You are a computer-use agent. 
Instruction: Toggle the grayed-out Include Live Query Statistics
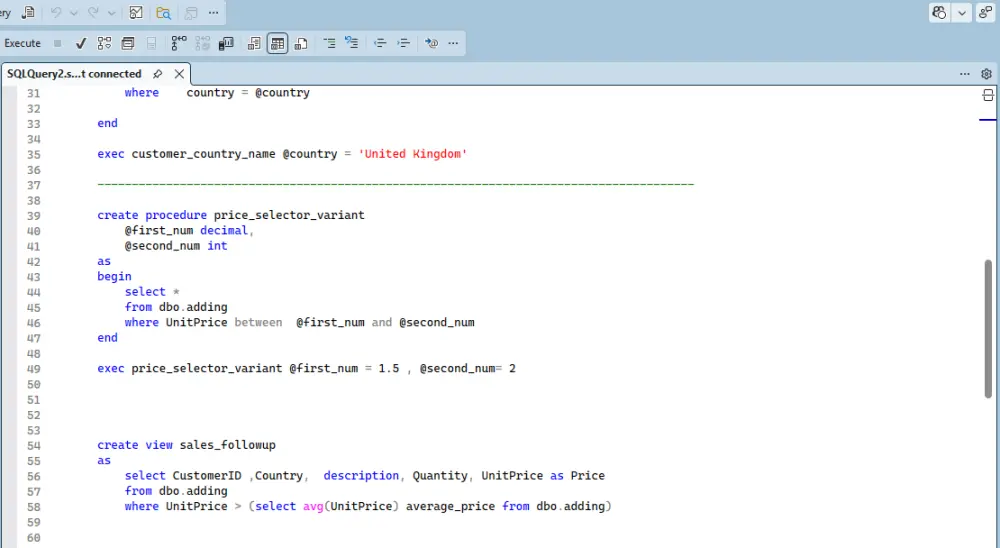point(203,43)
